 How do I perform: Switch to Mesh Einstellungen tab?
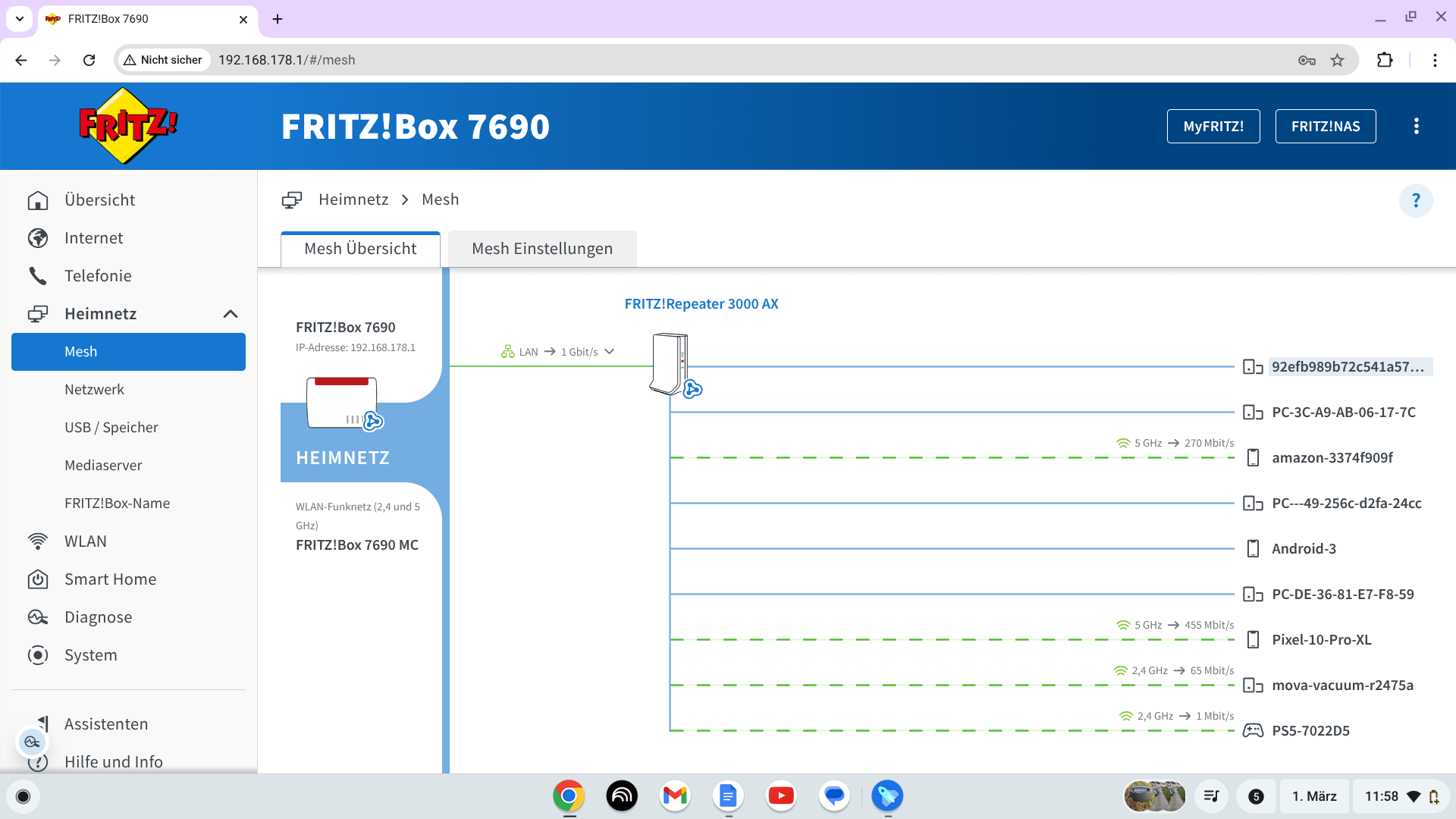click(541, 249)
